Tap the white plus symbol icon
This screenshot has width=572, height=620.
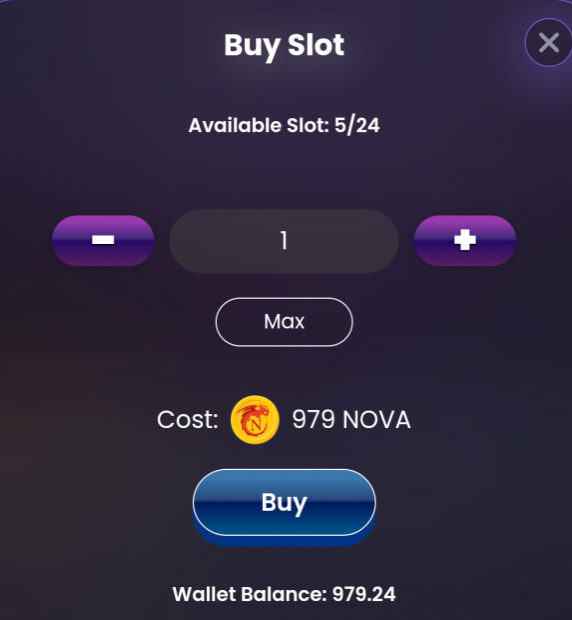(x=465, y=240)
